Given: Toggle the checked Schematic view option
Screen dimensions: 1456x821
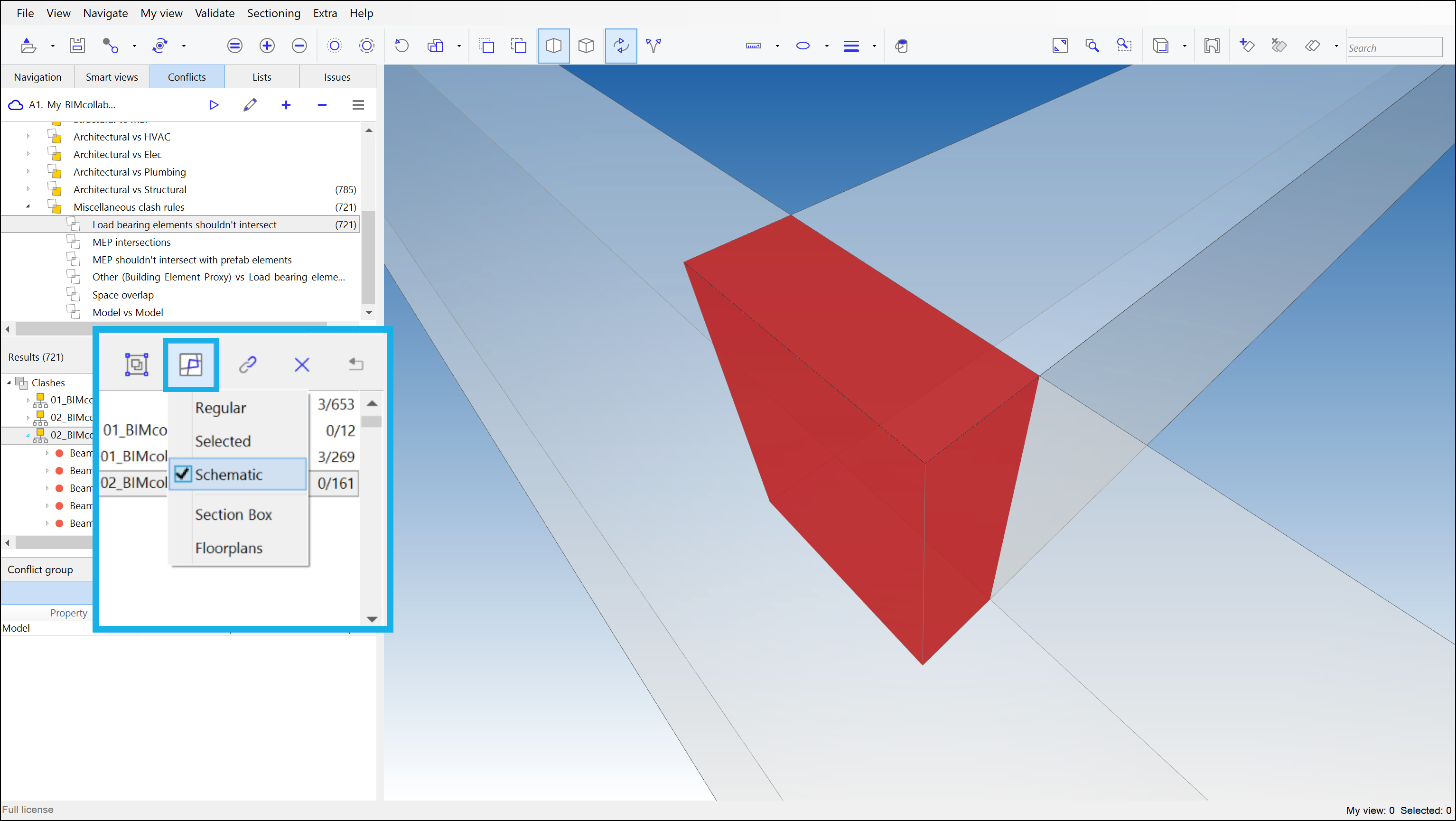Looking at the screenshot, I should coord(238,474).
